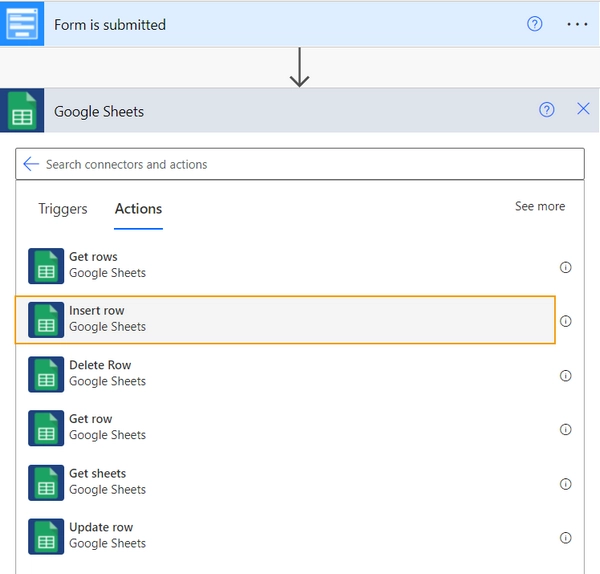Select the Get rows action
The image size is (600, 574).
point(285,266)
